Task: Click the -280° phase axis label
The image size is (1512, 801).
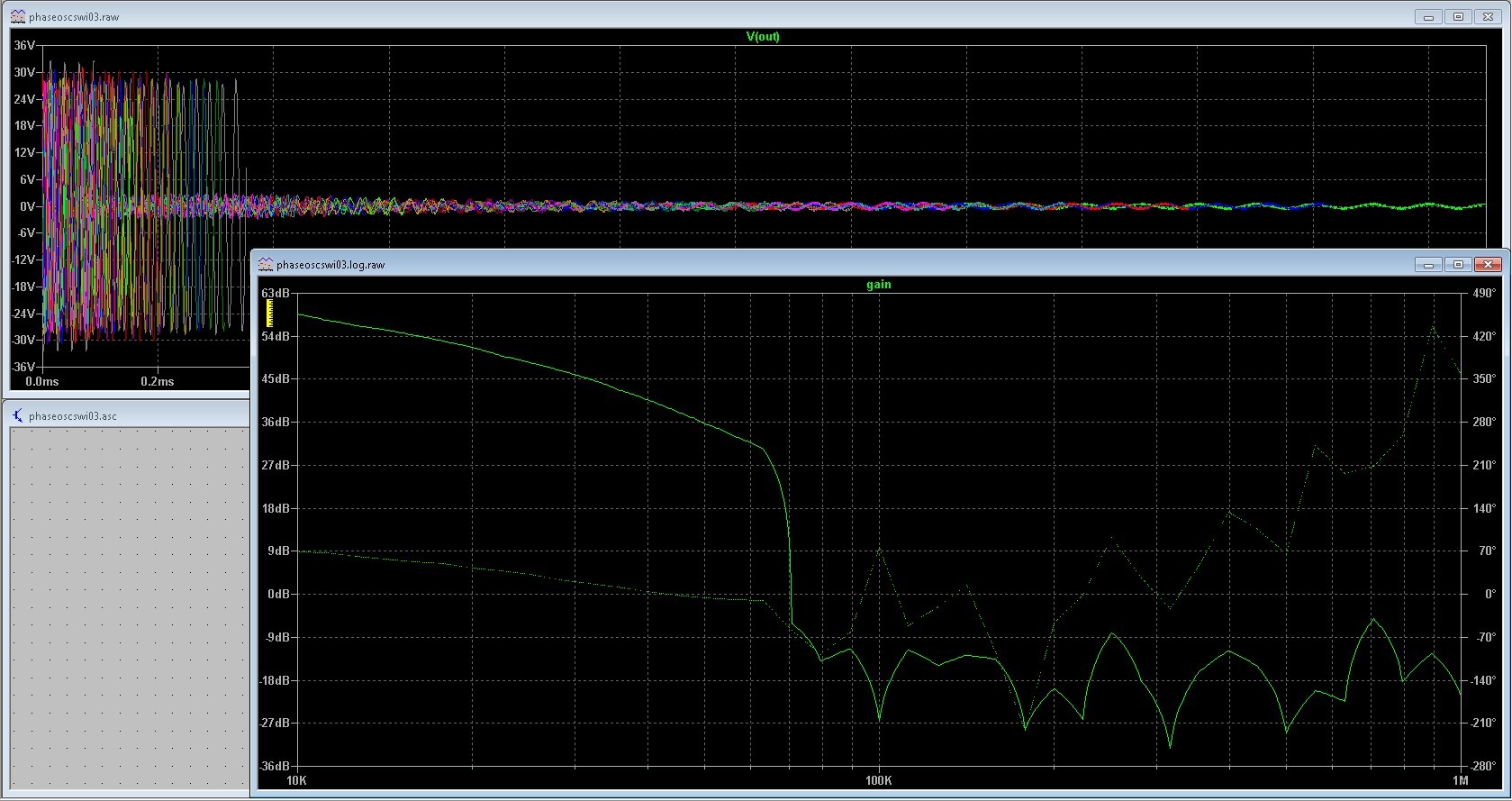Action: tap(1482, 766)
